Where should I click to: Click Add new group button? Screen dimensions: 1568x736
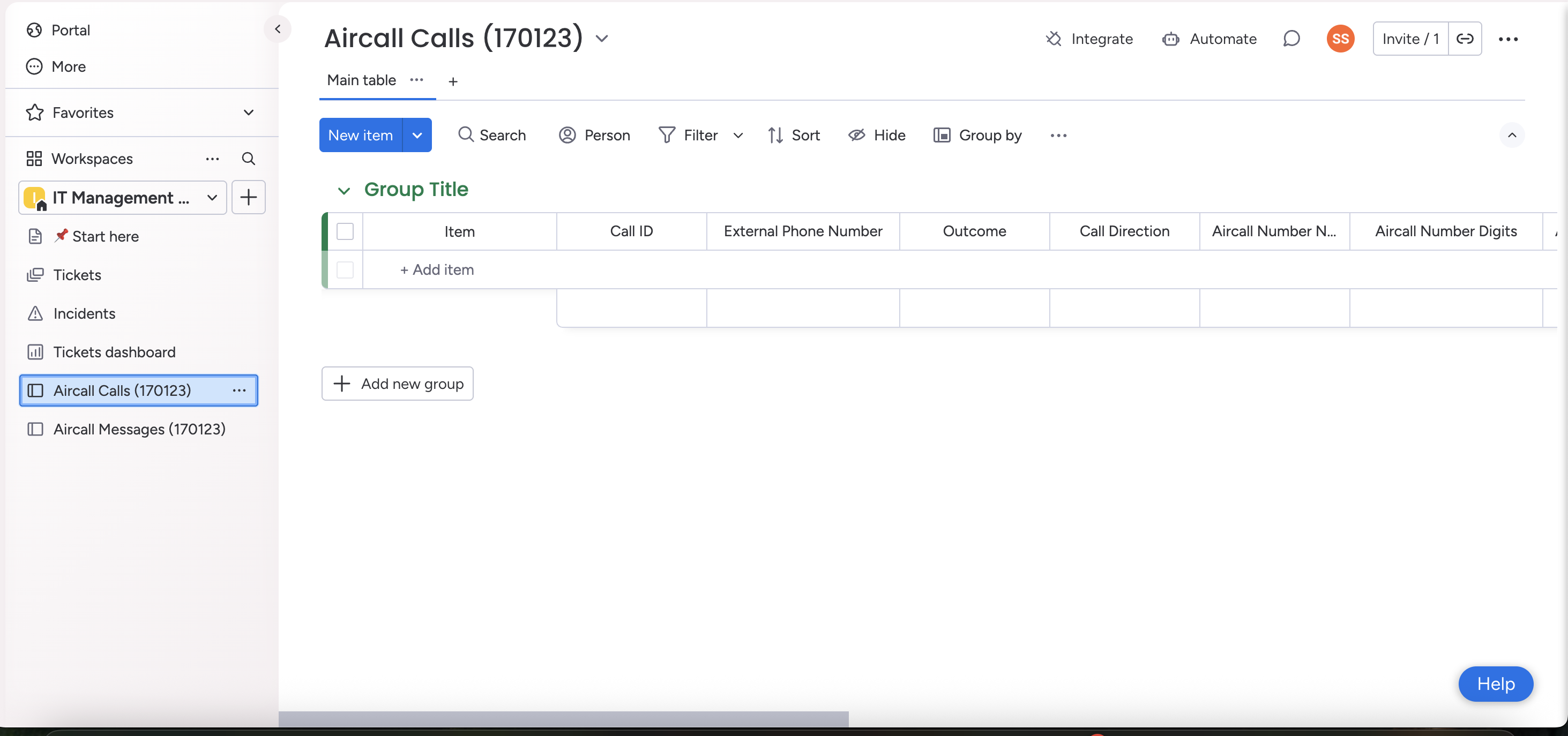click(398, 384)
